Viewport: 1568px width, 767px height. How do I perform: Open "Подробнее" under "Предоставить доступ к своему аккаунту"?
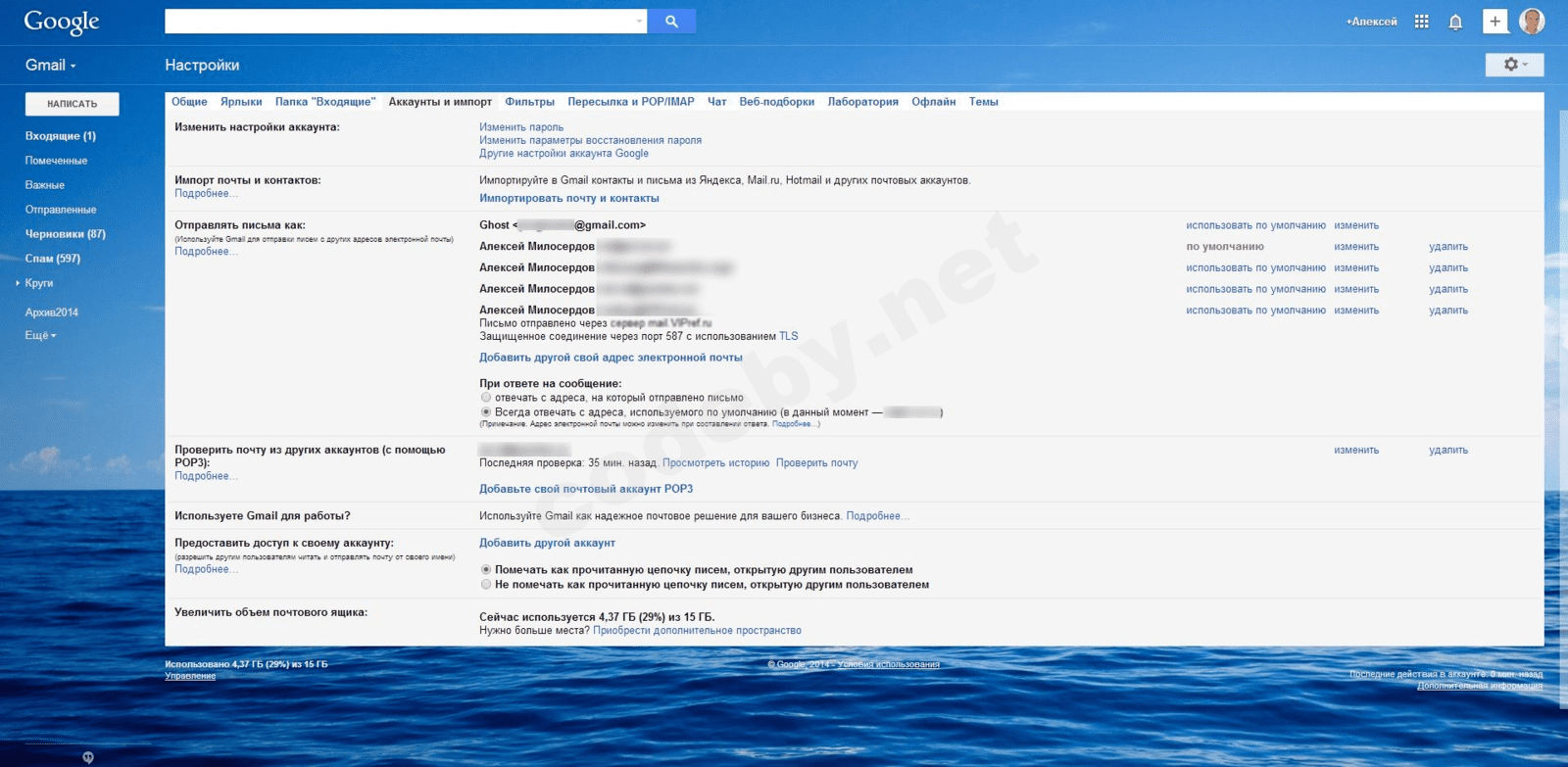pyautogui.click(x=206, y=569)
